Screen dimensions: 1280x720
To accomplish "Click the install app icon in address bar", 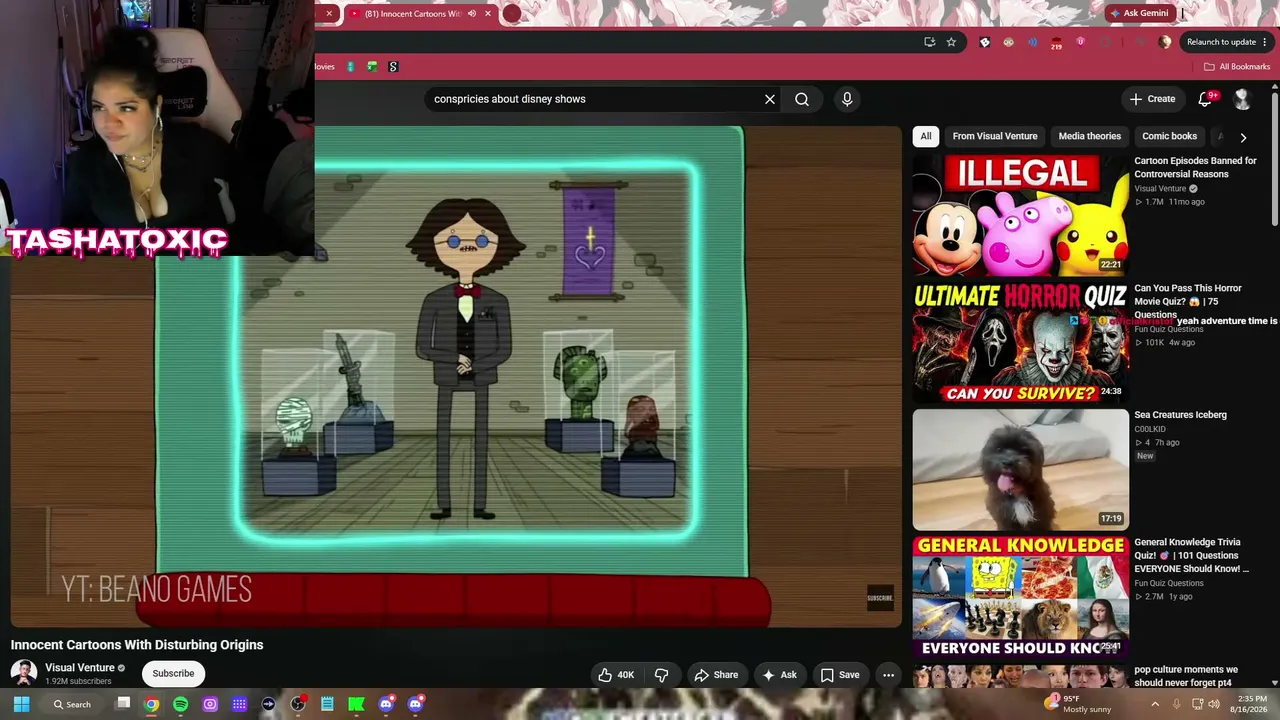I will (x=930, y=42).
